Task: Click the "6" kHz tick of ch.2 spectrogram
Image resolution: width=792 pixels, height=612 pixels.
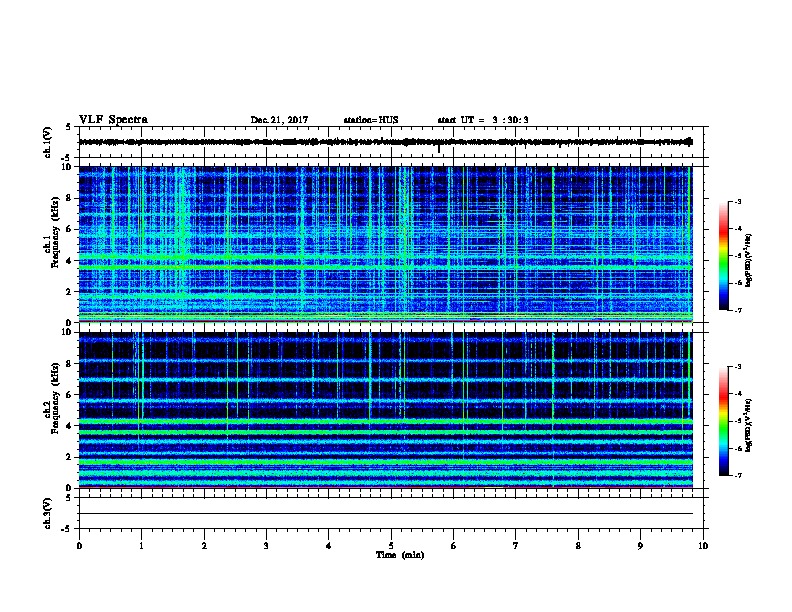Action: [x=69, y=395]
